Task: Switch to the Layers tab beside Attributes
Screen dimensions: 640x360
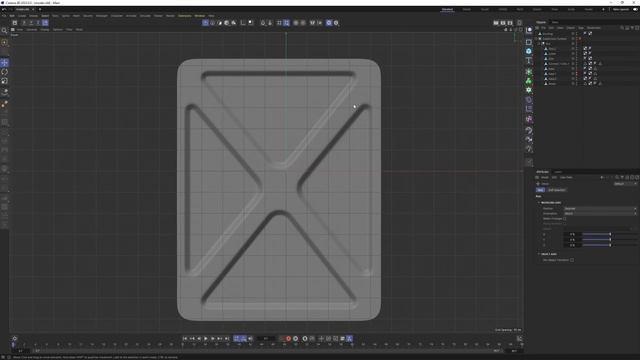Action: coord(558,172)
